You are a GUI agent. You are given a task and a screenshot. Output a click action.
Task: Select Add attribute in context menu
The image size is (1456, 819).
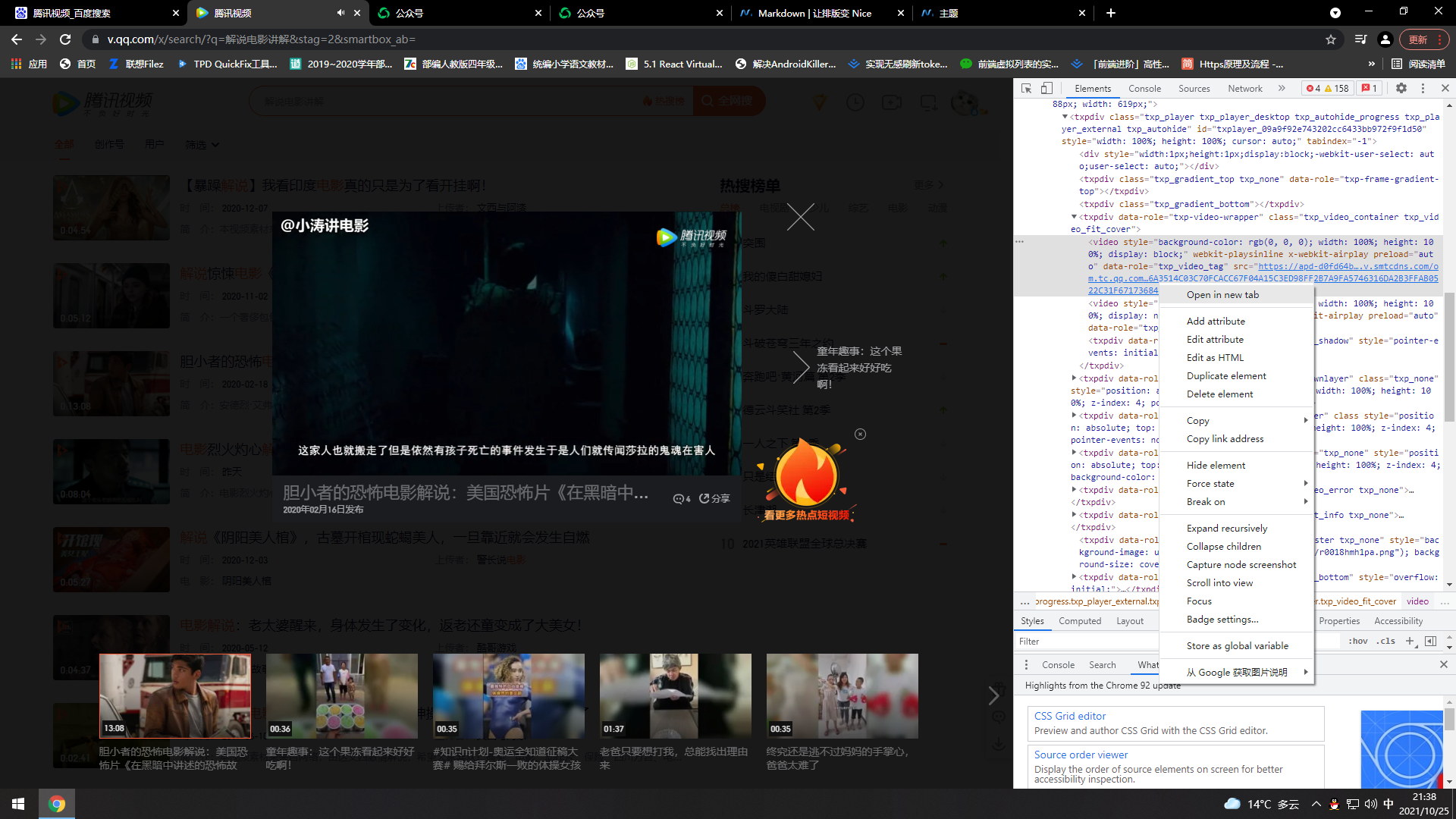1237,322
